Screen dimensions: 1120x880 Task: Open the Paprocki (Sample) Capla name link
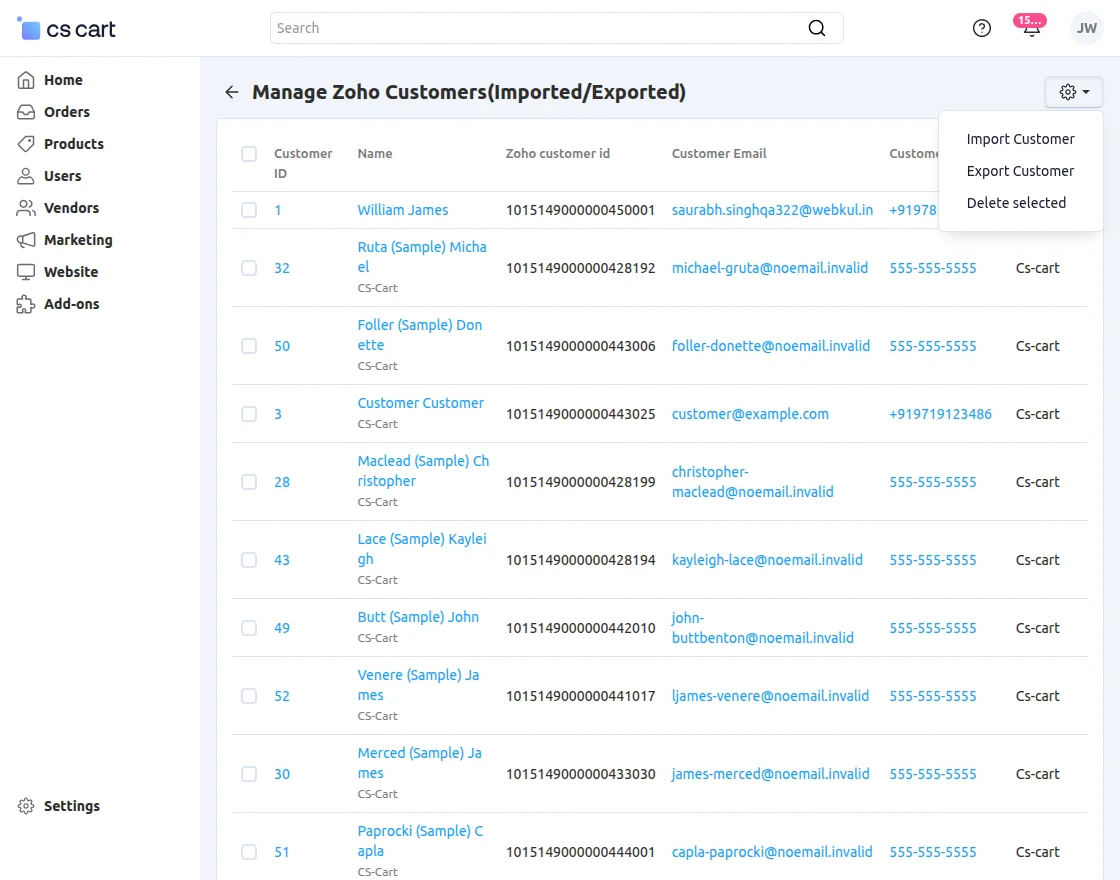coord(420,841)
